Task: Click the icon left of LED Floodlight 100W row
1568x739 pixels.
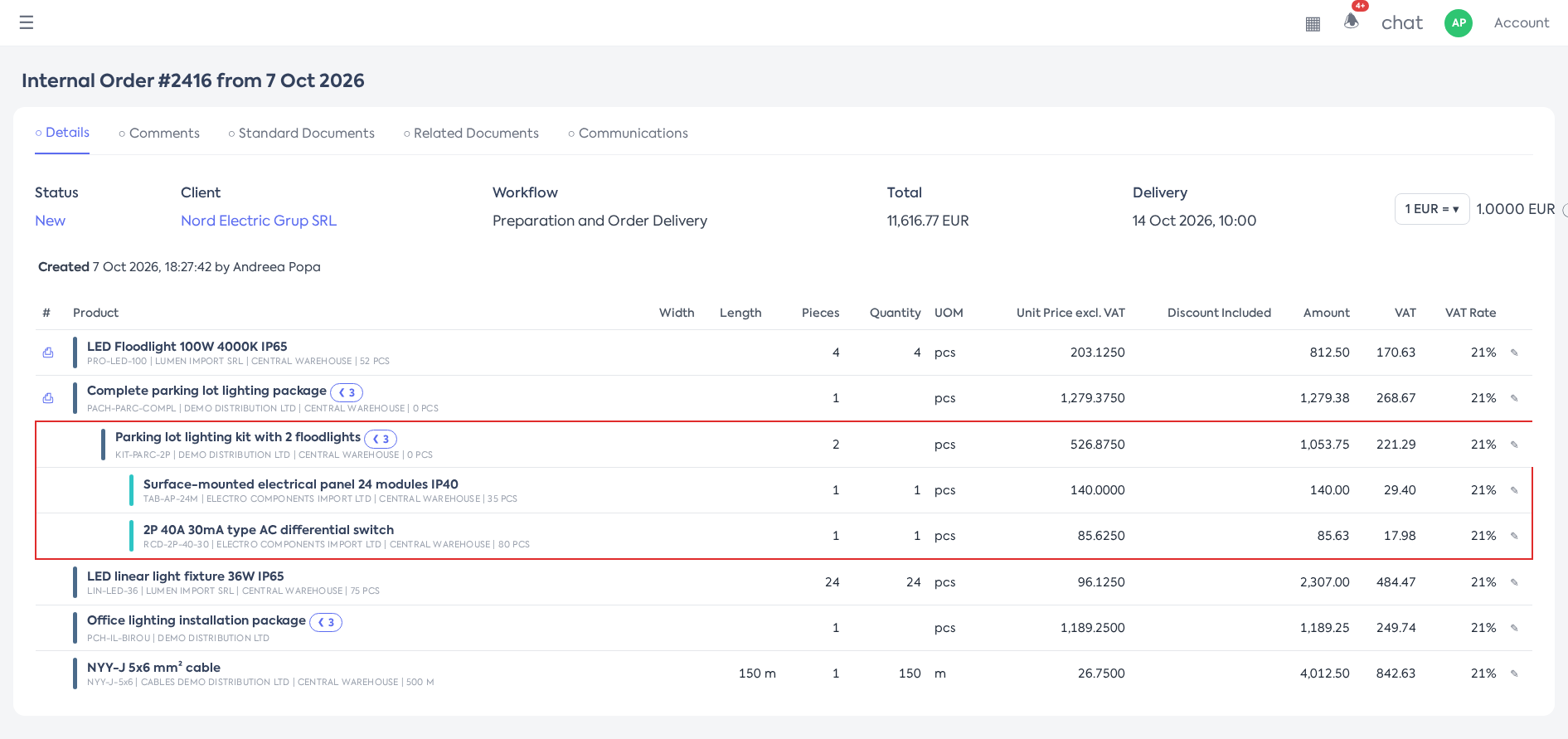Action: point(48,352)
